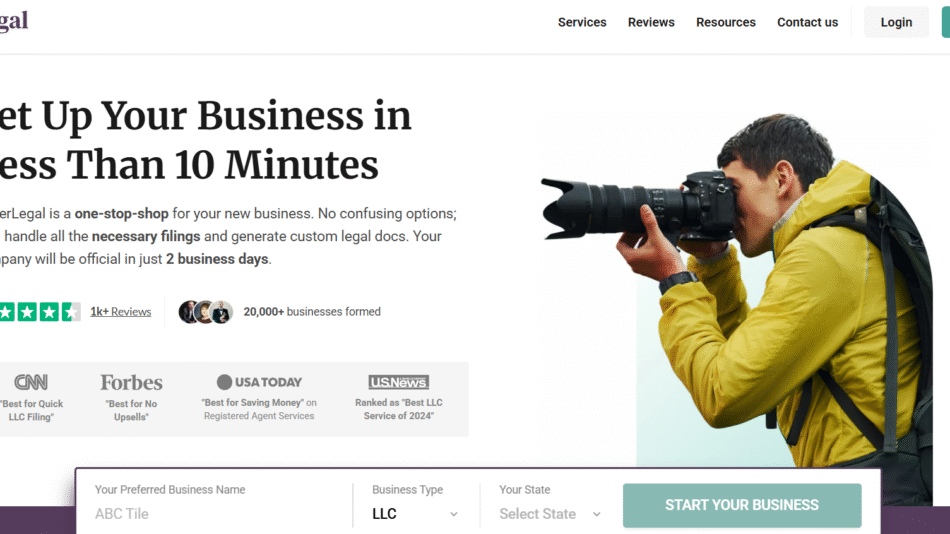Image resolution: width=950 pixels, height=534 pixels.
Task: Click the U.S. News logo
Action: (x=398, y=382)
